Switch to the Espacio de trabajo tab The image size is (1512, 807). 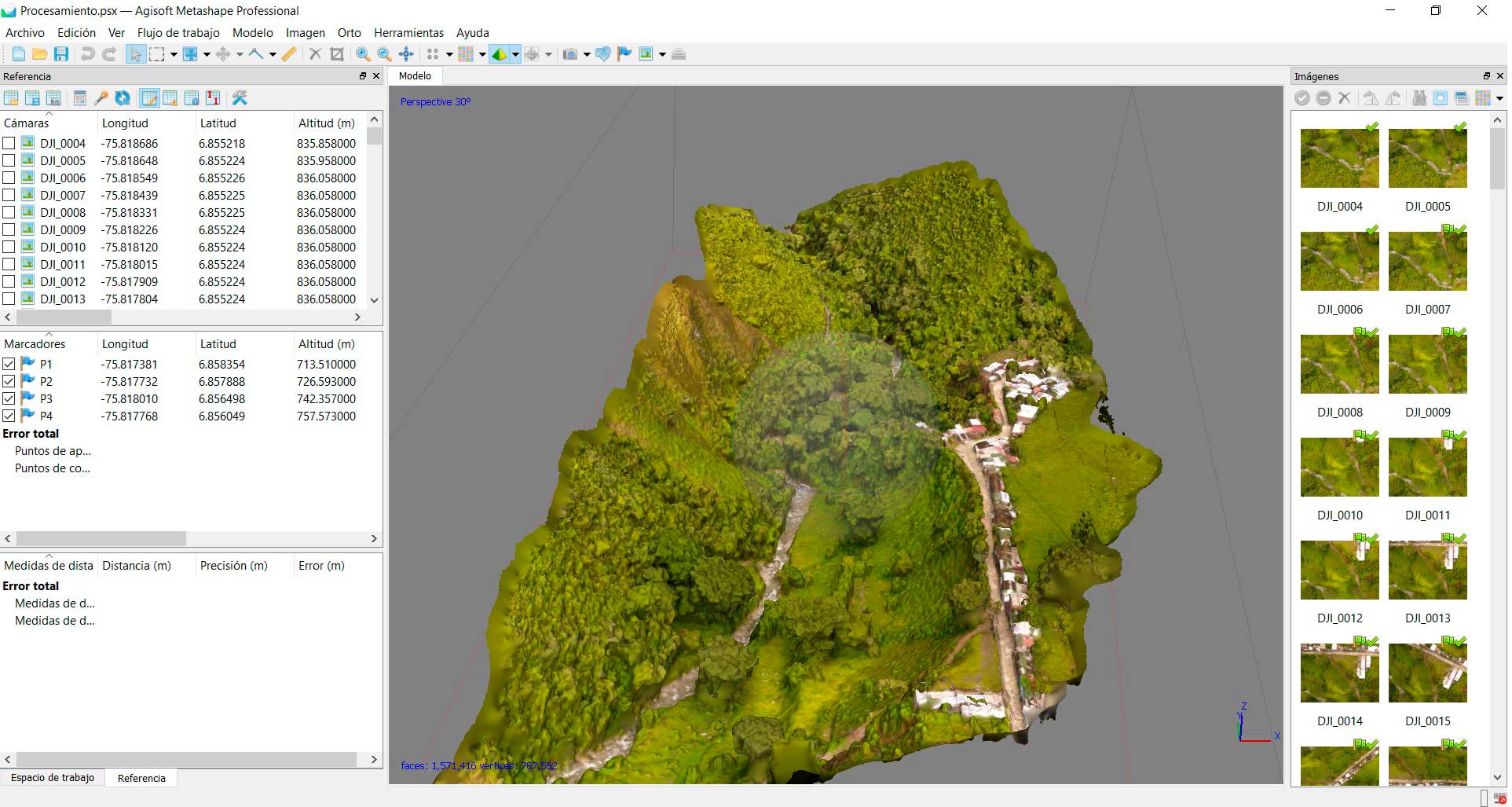click(x=53, y=778)
